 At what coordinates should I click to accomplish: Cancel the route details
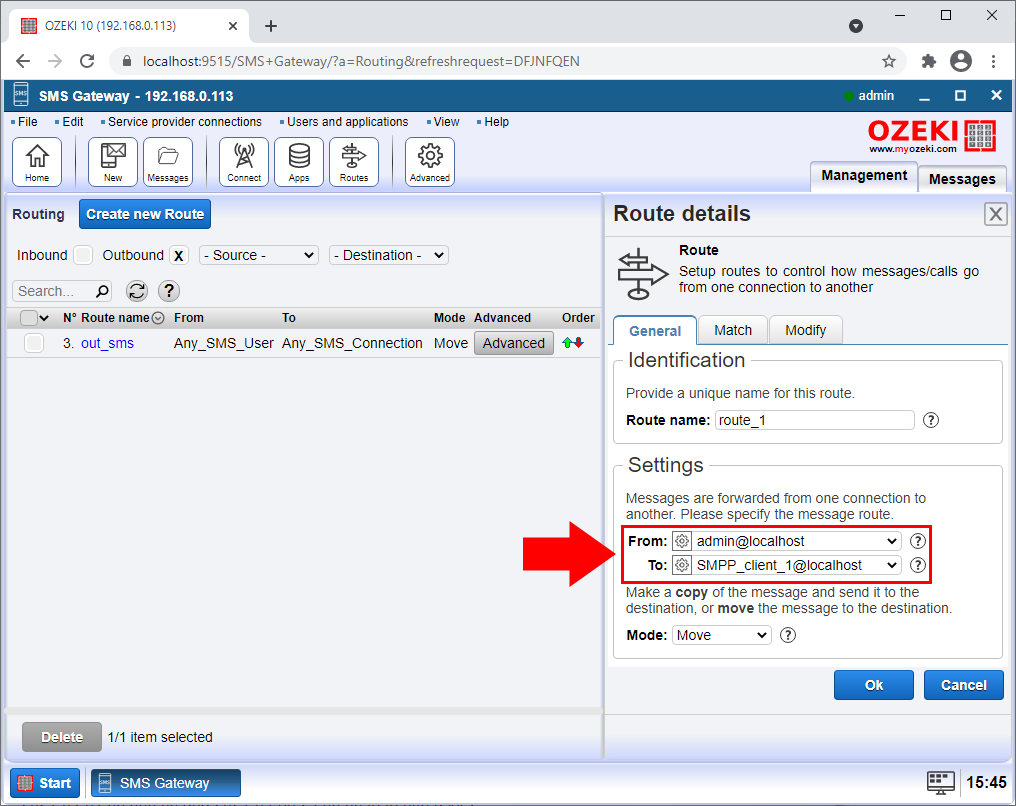(x=964, y=685)
